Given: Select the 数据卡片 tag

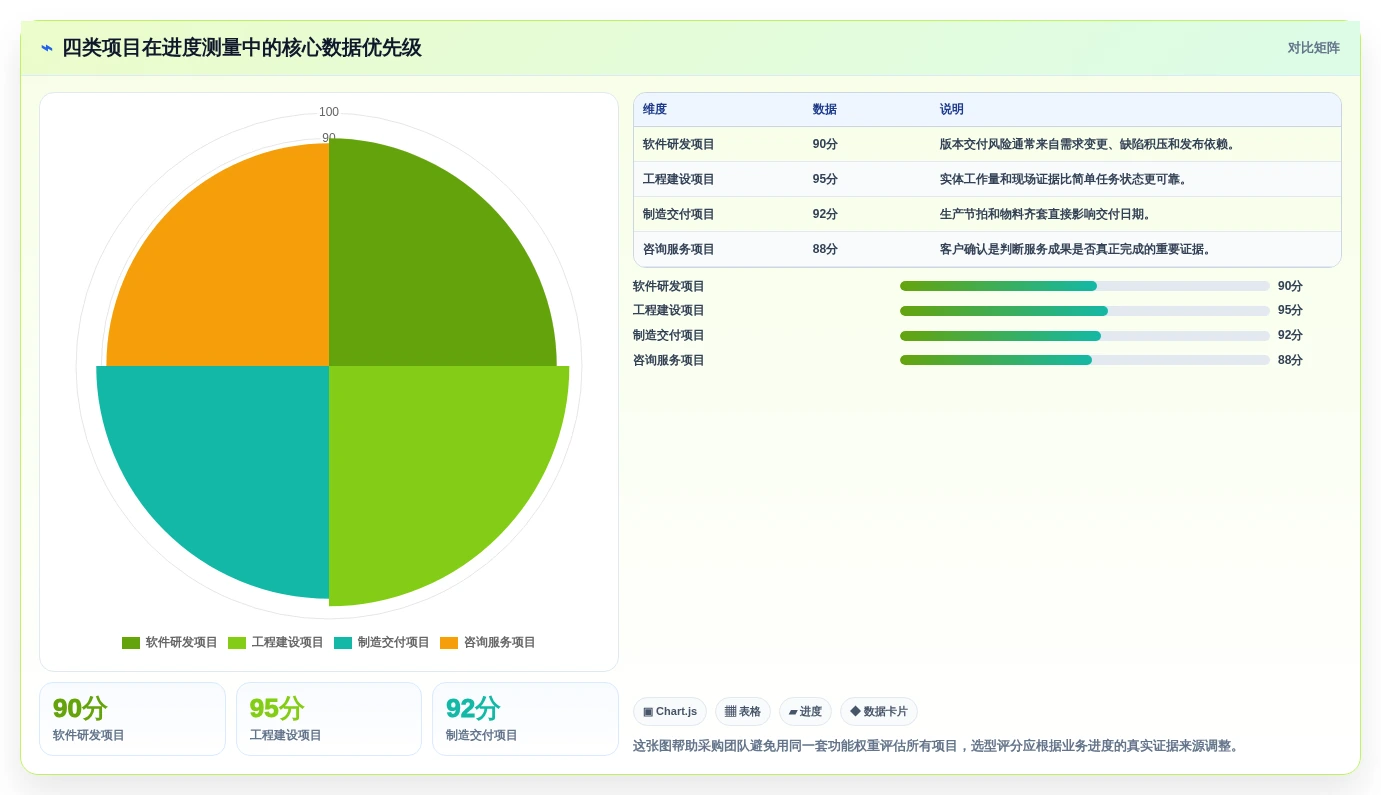Looking at the screenshot, I should [879, 712].
